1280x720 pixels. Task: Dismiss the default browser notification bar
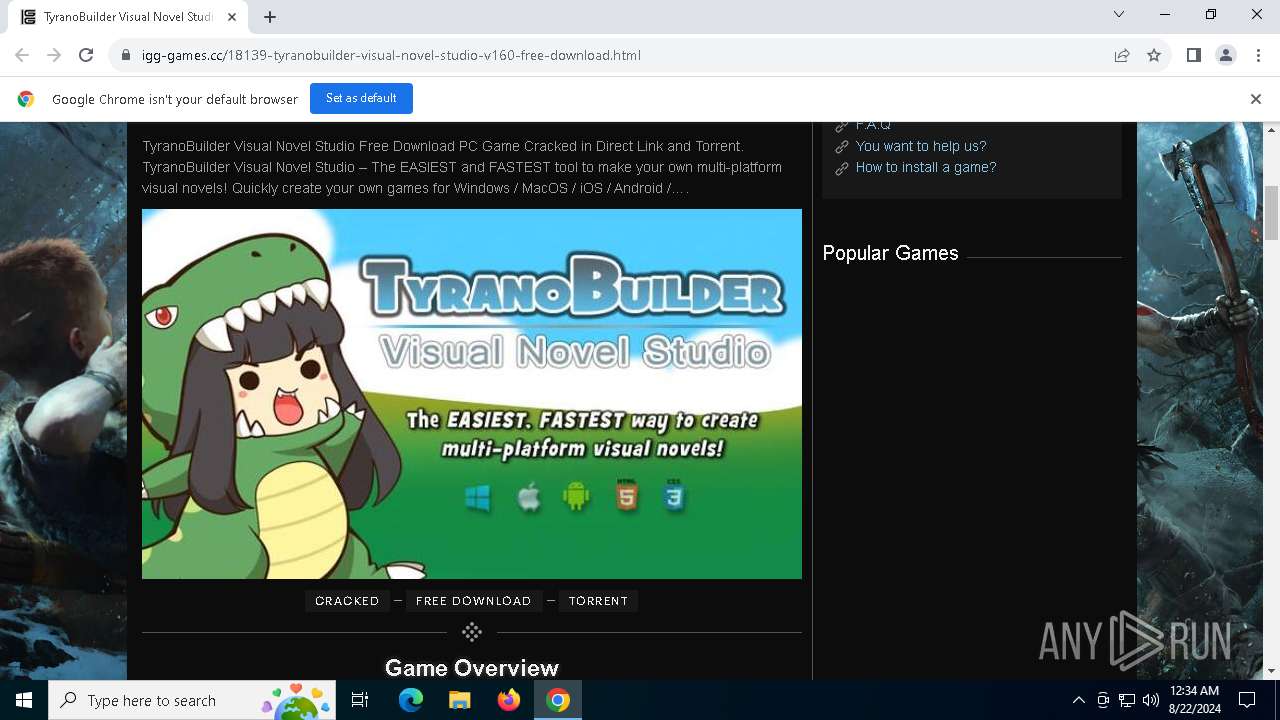click(1256, 99)
